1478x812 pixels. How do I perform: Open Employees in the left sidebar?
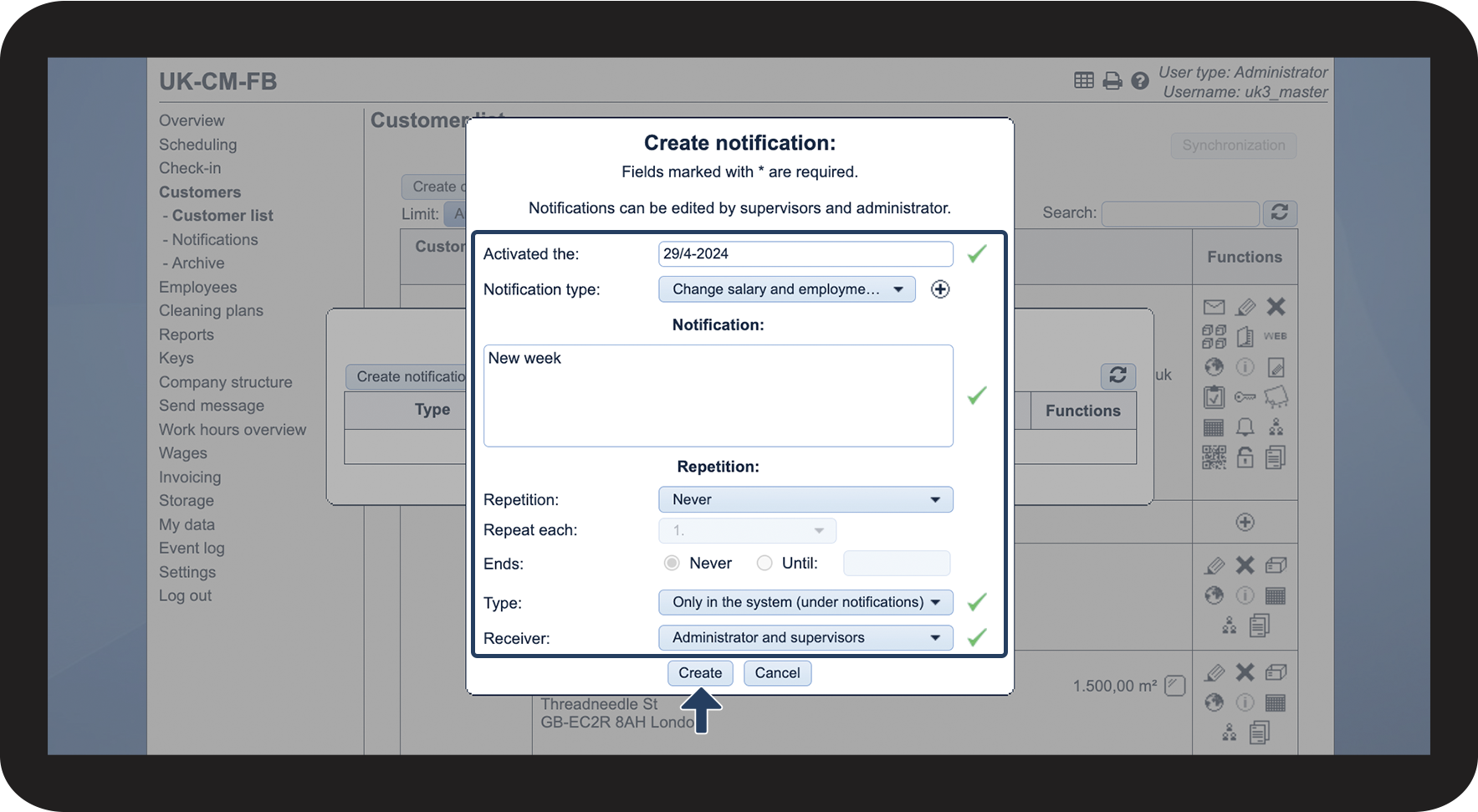(198, 287)
